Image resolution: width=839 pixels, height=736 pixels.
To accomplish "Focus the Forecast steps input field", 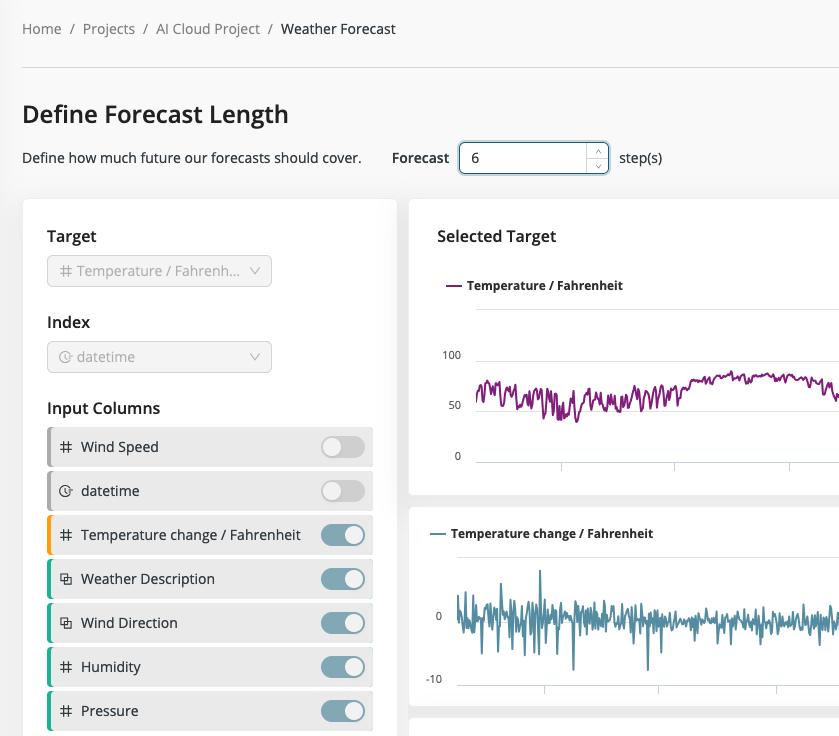I will 523,158.
